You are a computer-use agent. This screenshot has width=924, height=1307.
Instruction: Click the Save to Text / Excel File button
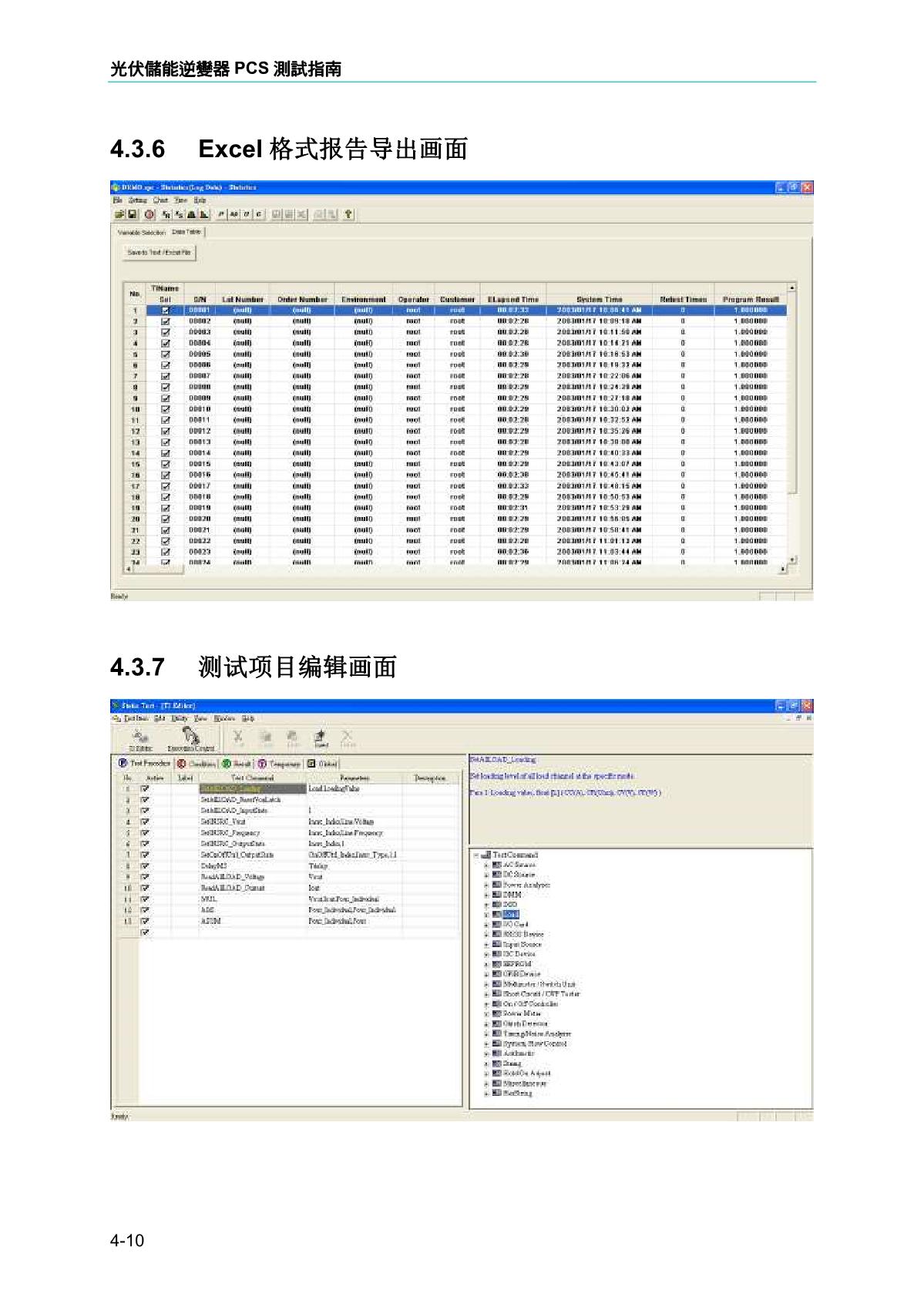[x=160, y=253]
